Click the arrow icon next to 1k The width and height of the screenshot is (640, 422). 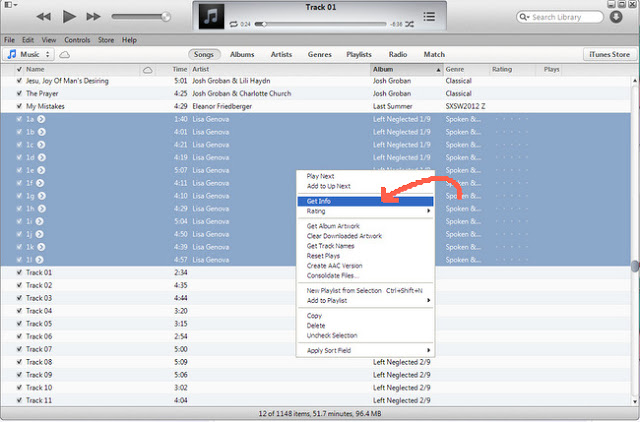pos(41,247)
